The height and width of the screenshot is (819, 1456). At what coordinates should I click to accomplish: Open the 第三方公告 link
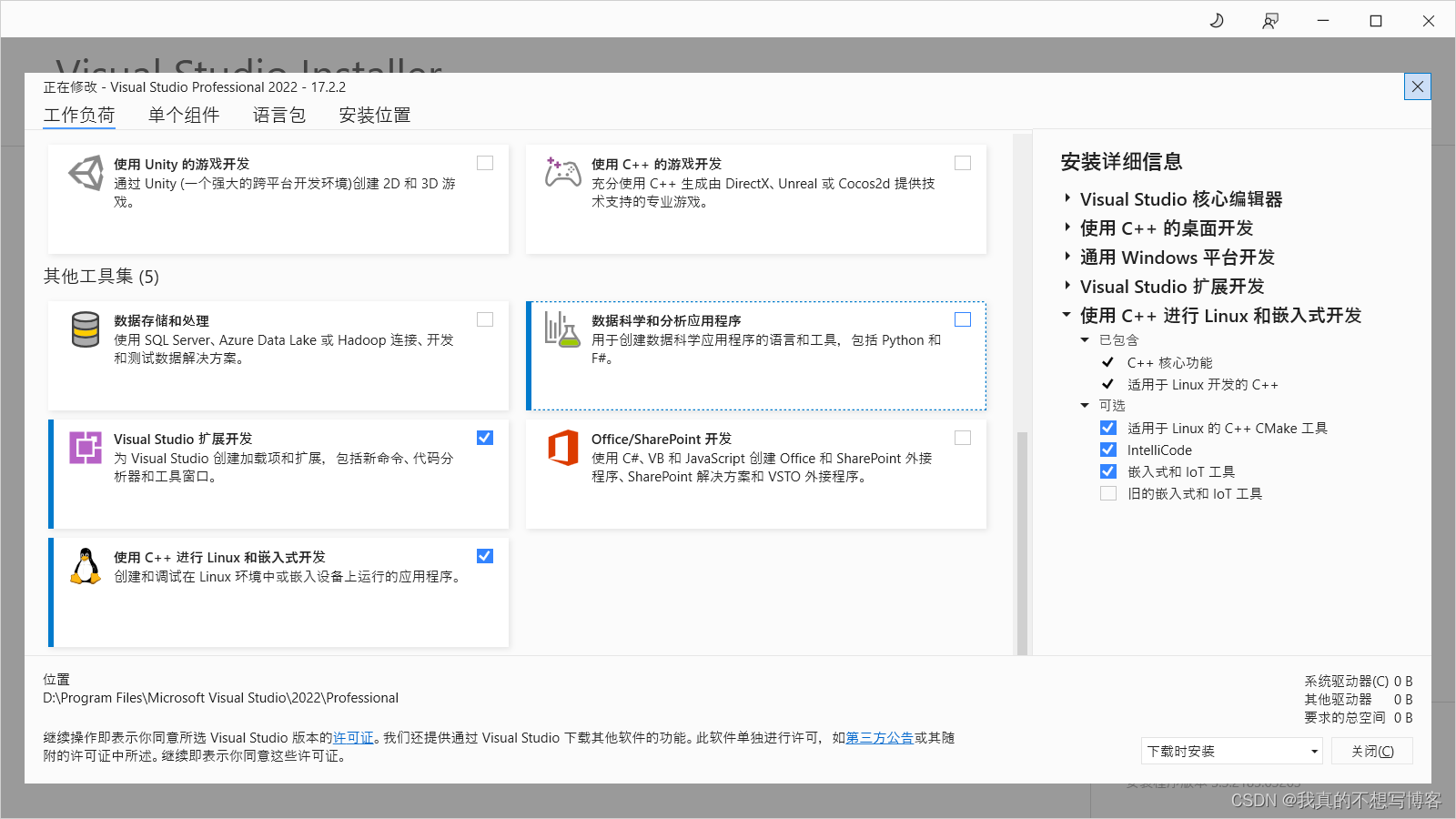tap(880, 738)
